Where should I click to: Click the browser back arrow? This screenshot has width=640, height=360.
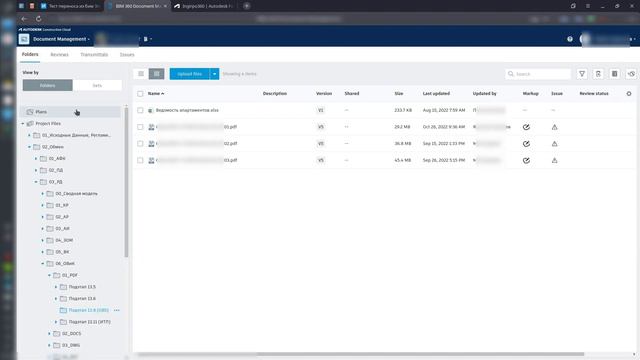pos(24,19)
